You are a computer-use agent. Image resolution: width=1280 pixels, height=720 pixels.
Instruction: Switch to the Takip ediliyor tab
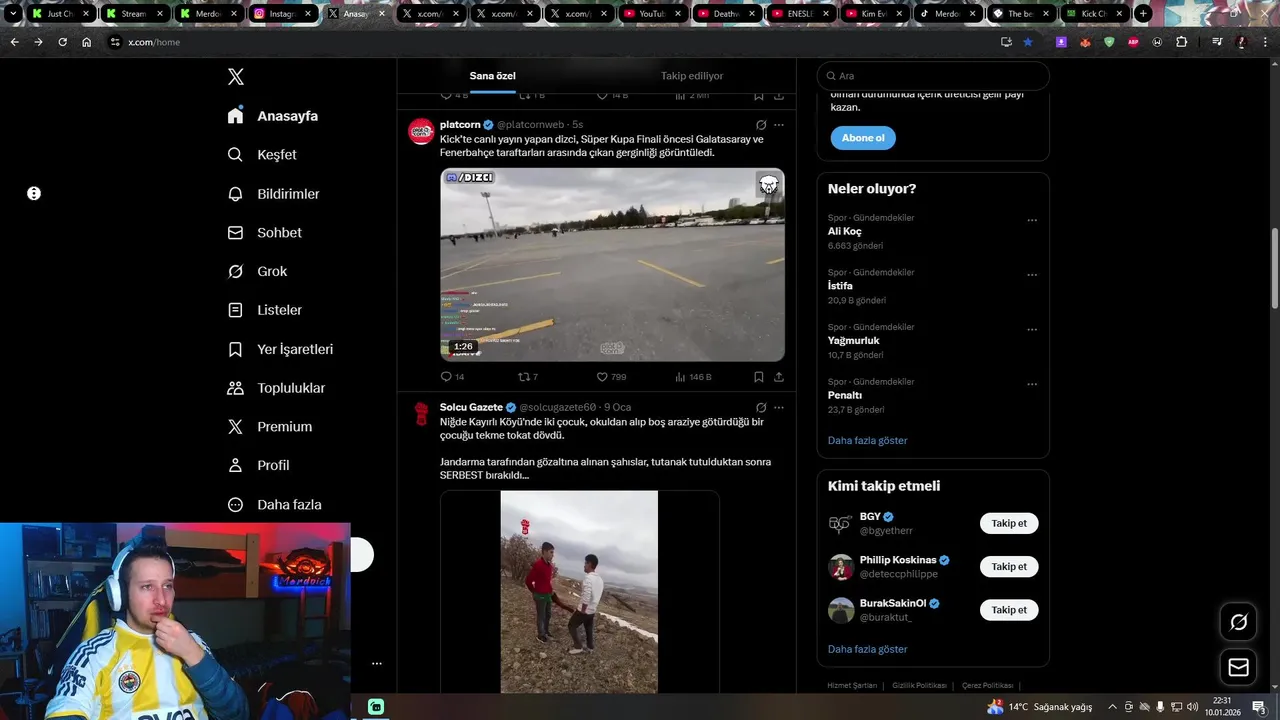point(692,76)
